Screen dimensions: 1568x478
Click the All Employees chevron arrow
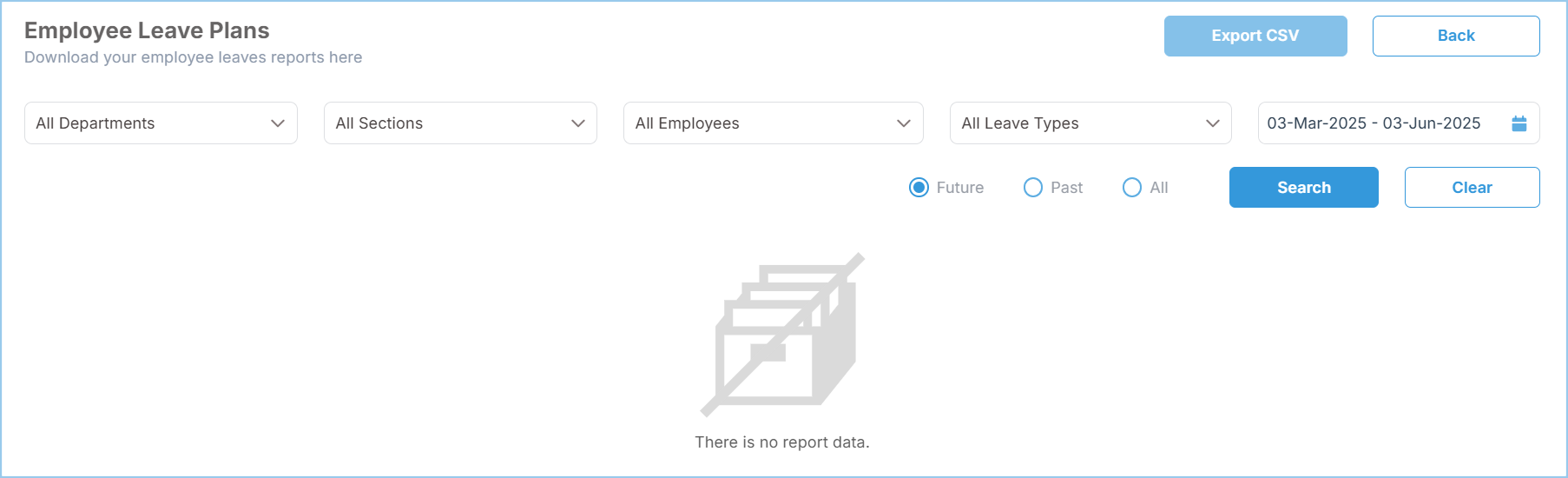(904, 123)
